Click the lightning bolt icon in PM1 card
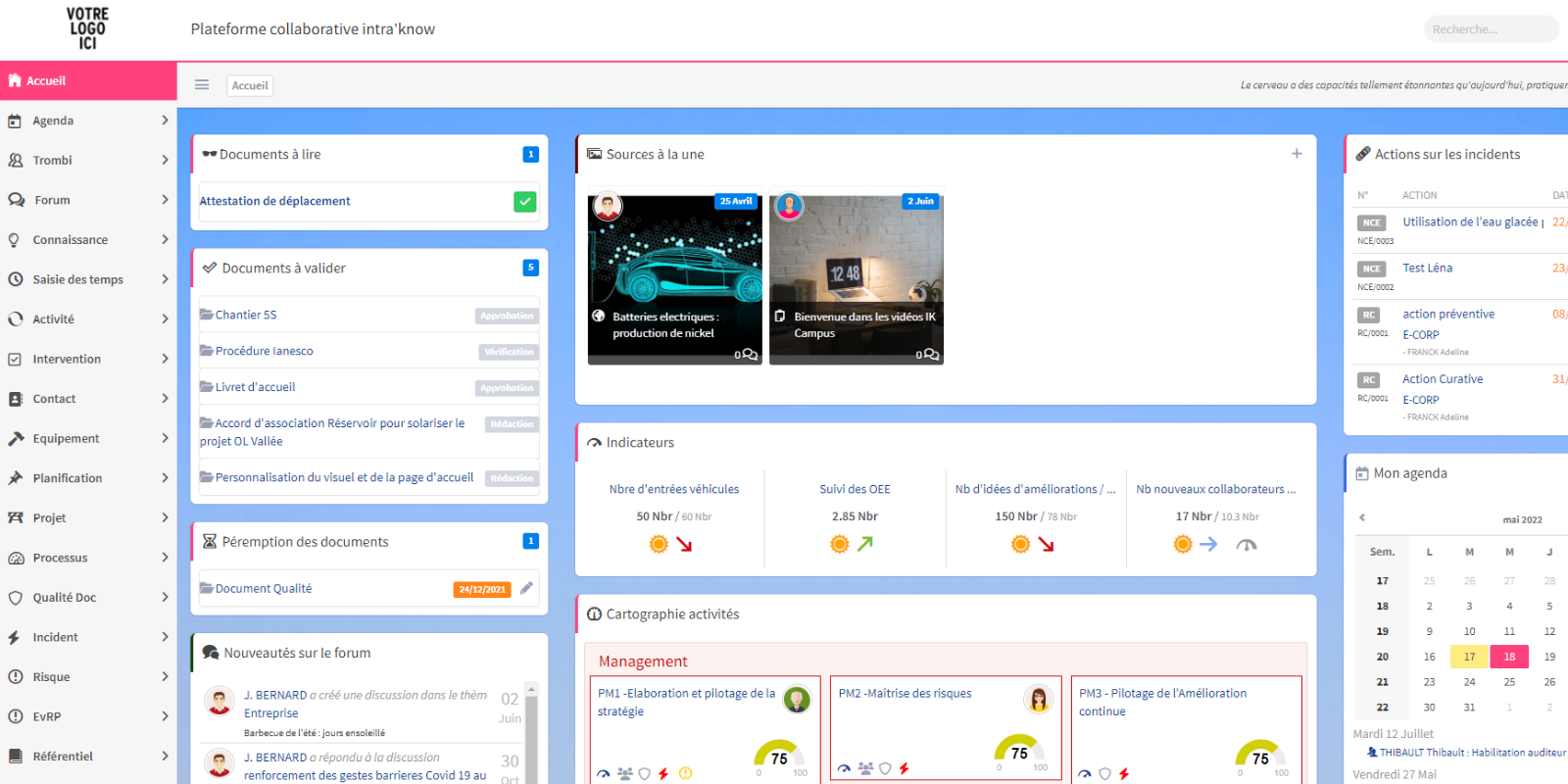Image resolution: width=1568 pixels, height=784 pixels. click(663, 773)
